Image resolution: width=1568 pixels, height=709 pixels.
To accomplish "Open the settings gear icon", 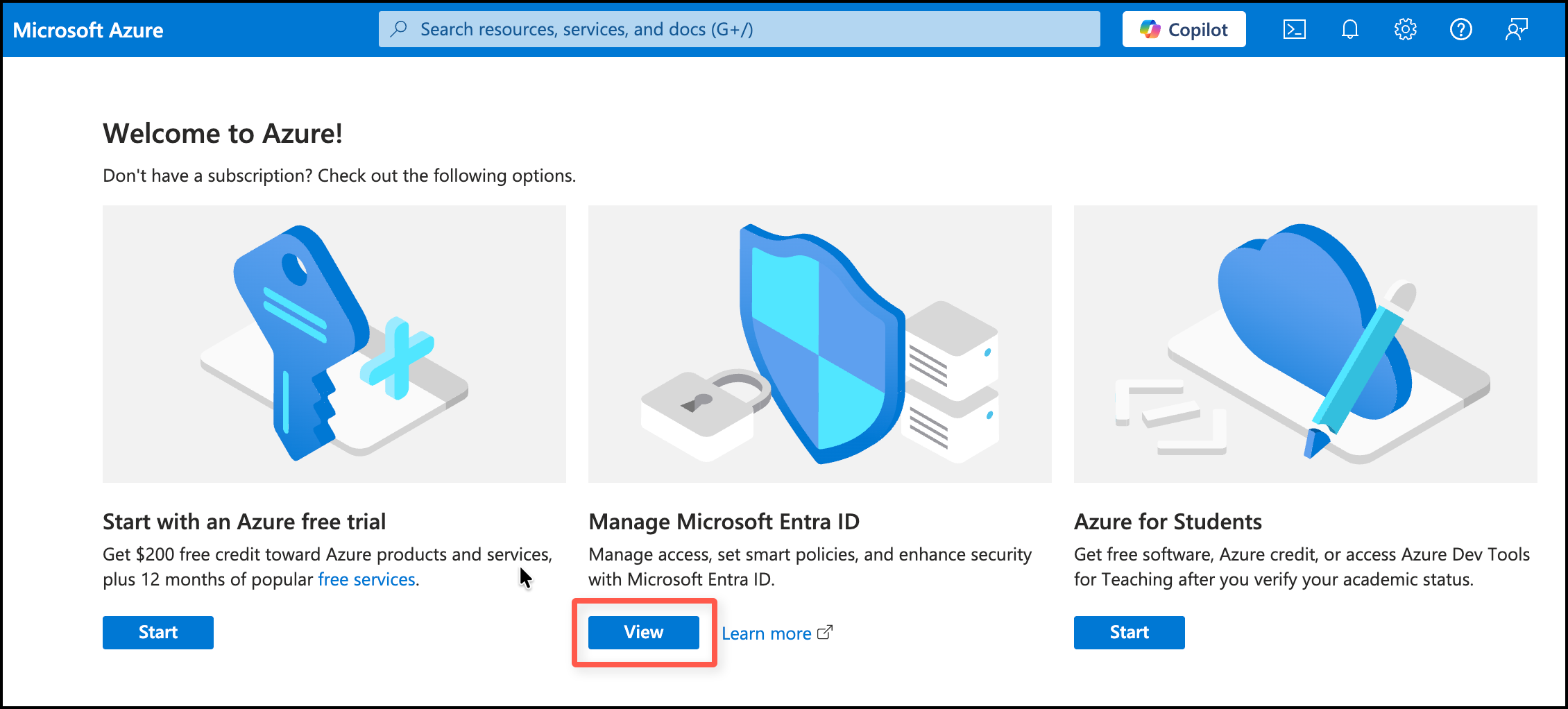I will click(x=1405, y=29).
